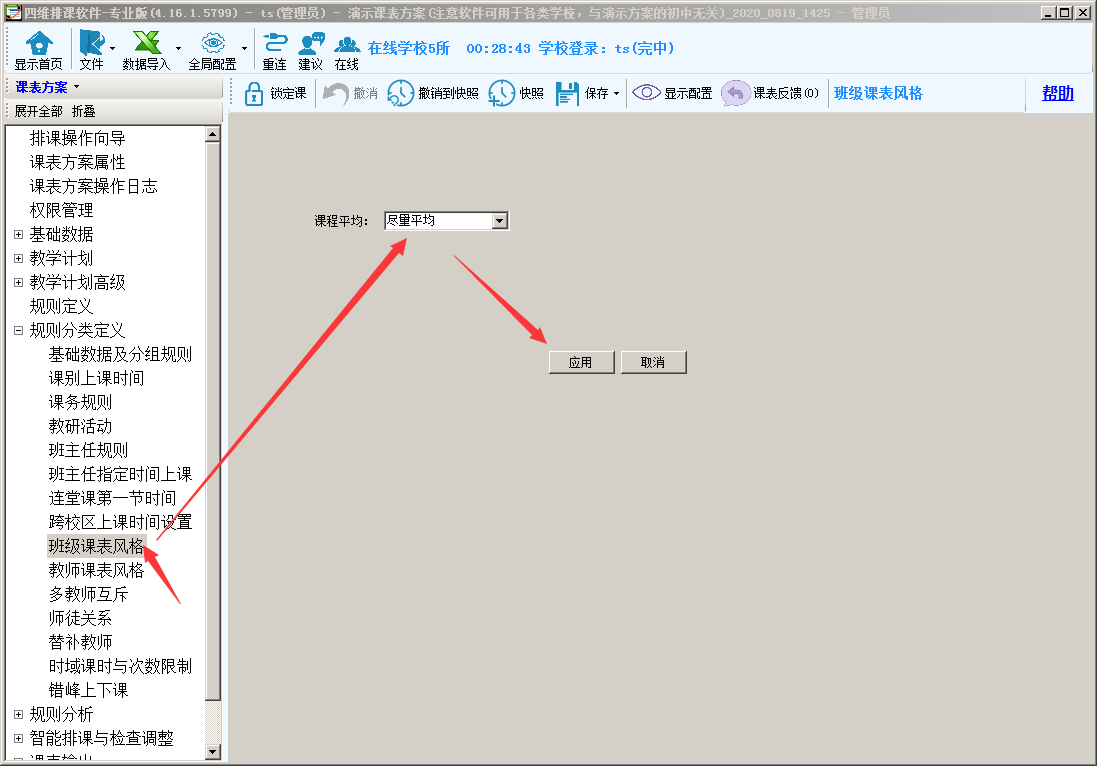Click 撤消到快照 restore snapshot icon

coord(400,93)
